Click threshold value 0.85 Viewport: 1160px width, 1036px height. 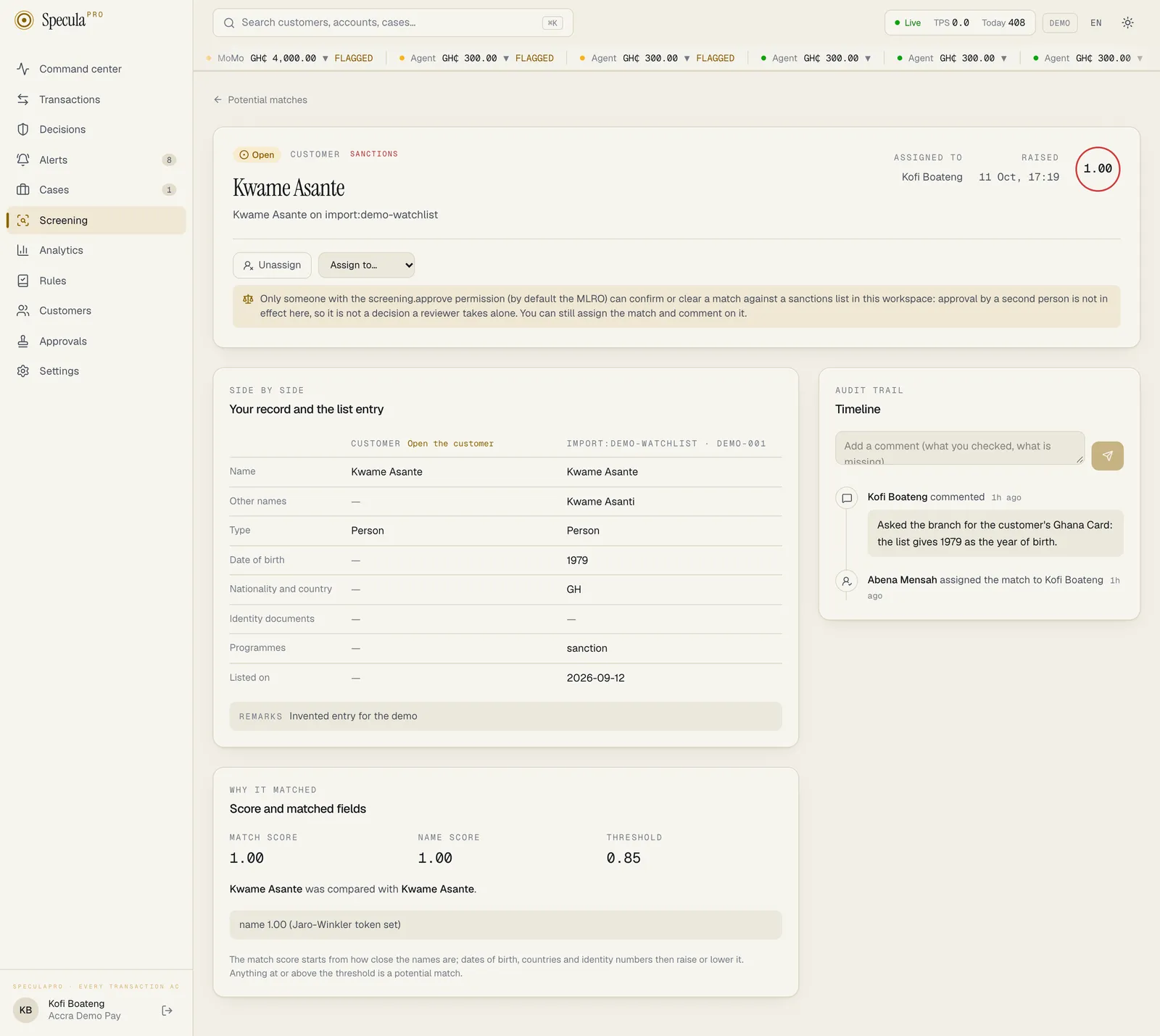(623, 858)
